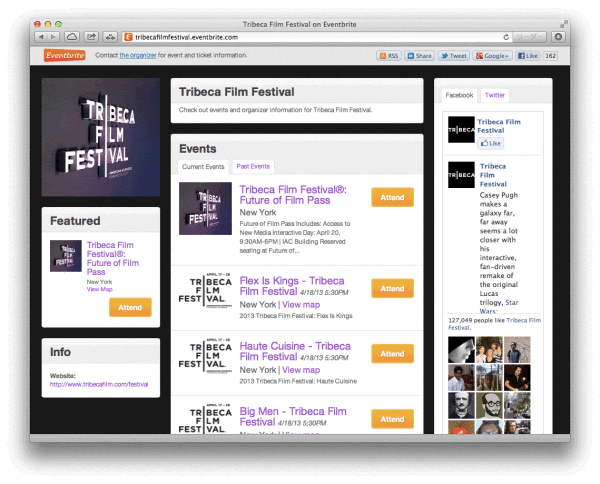Click the Share arrow toolbar icon
This screenshot has height=484, width=600.
[x=91, y=37]
